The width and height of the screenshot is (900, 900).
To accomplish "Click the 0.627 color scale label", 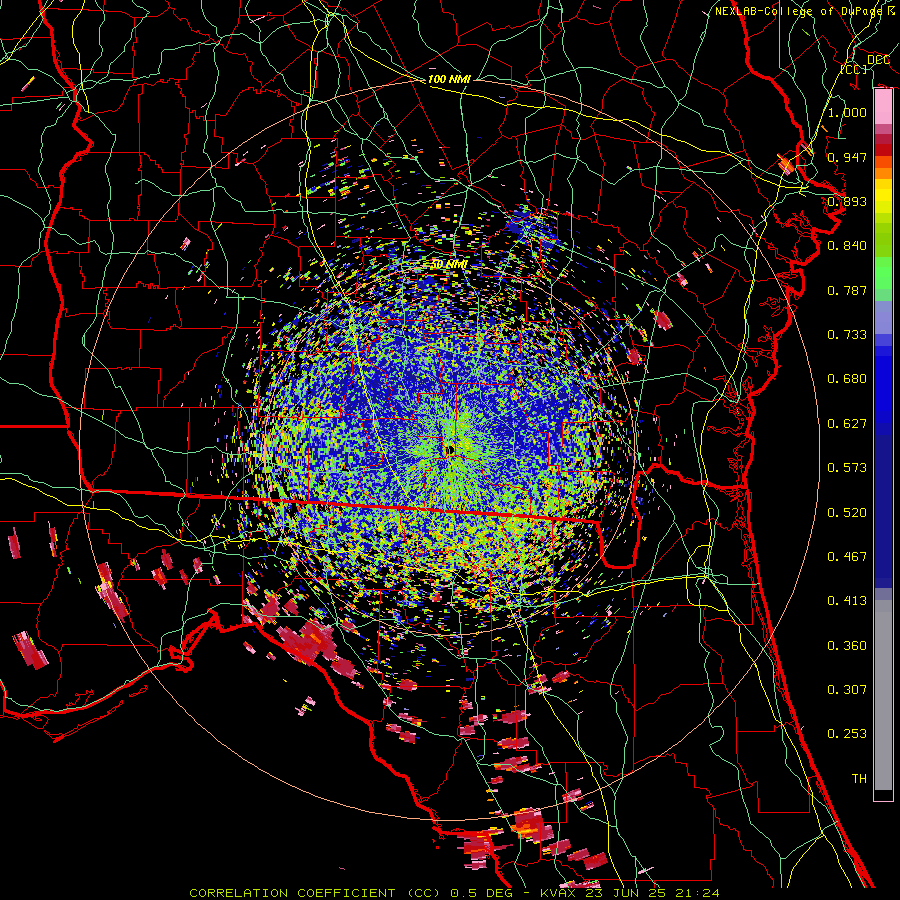I will [x=847, y=424].
